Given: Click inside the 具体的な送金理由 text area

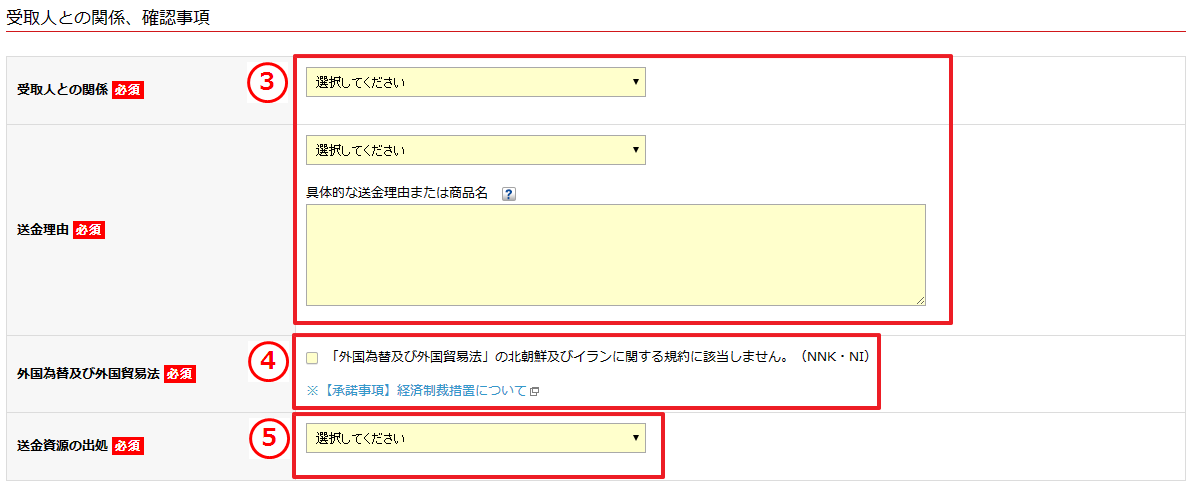Looking at the screenshot, I should point(616,255).
